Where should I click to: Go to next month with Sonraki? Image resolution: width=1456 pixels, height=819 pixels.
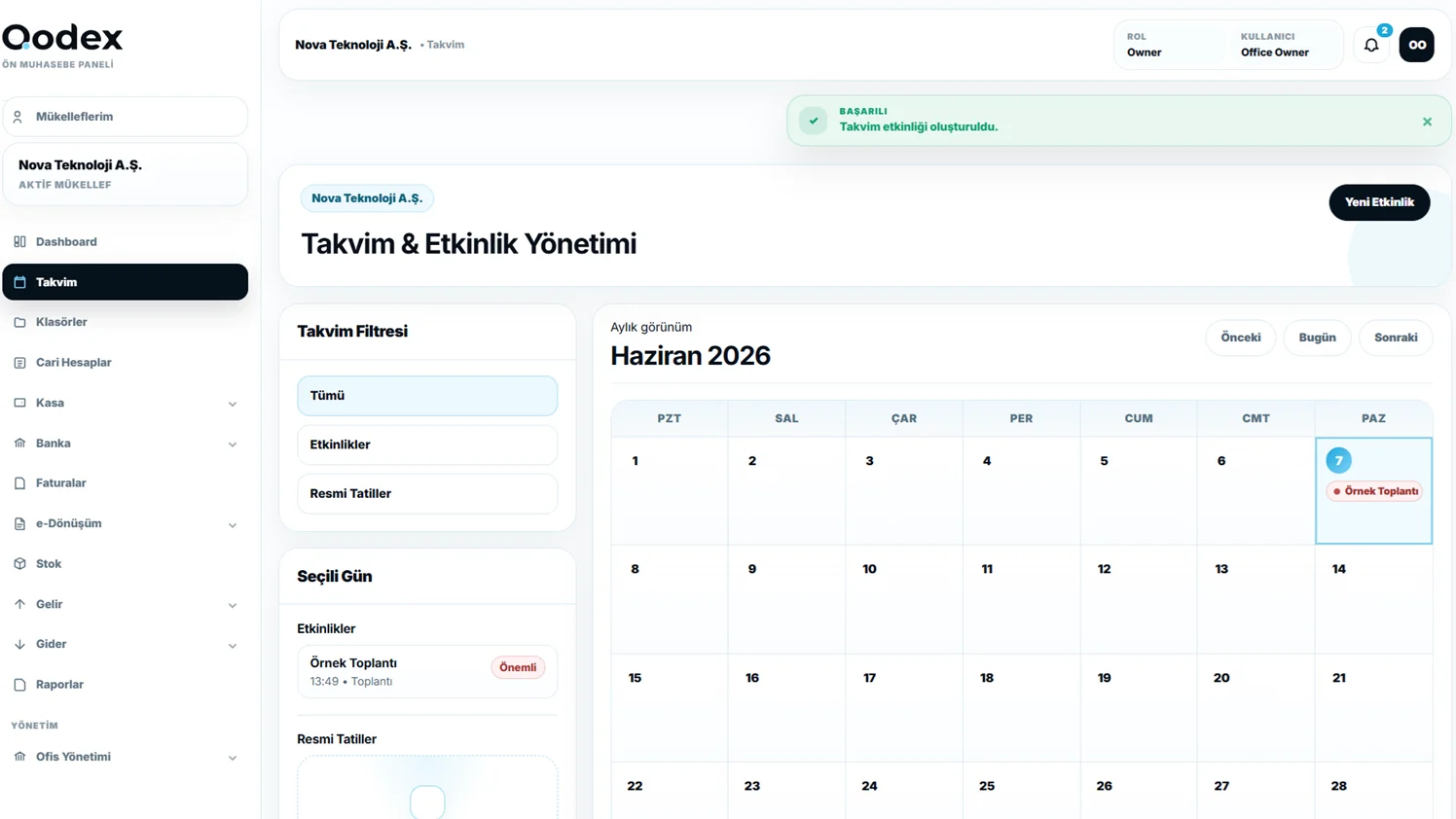pos(1396,338)
